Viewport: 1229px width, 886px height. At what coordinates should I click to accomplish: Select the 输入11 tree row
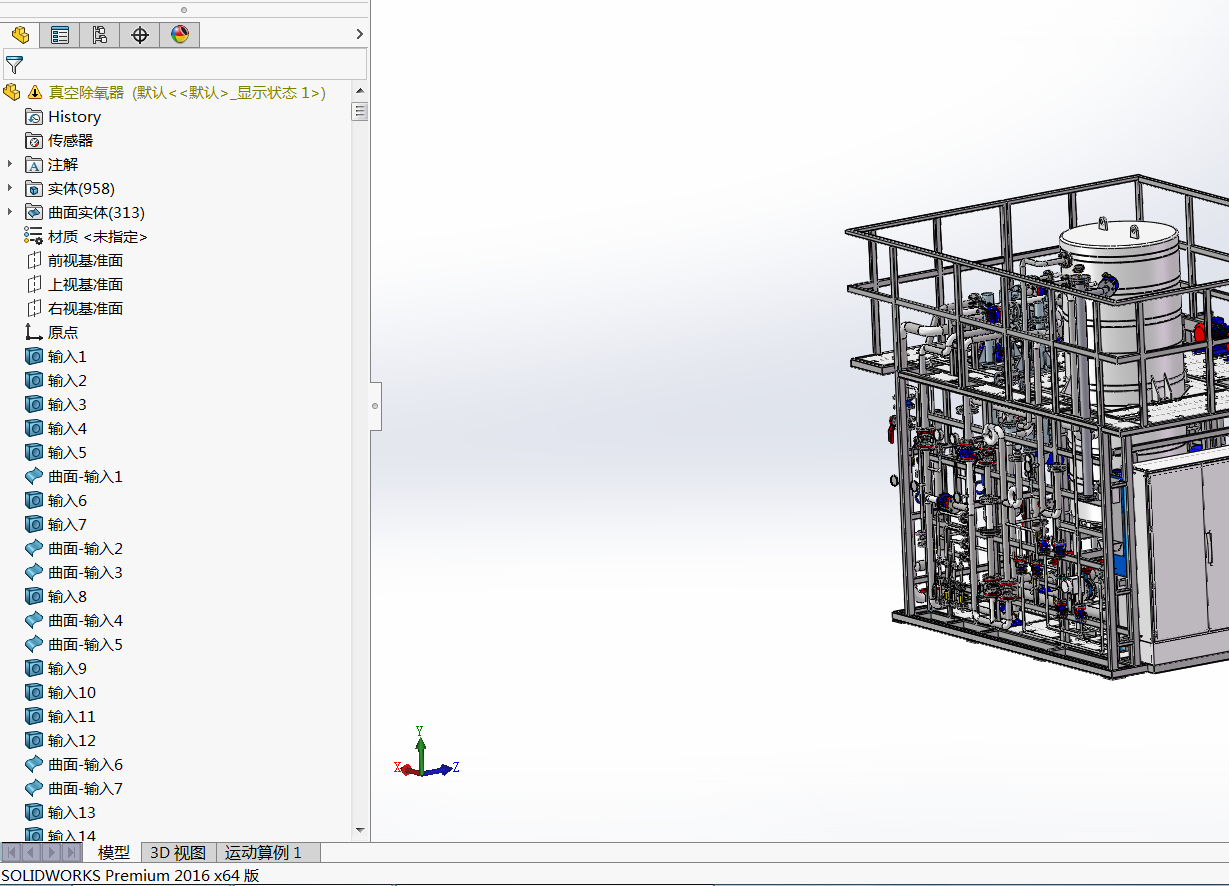60,717
